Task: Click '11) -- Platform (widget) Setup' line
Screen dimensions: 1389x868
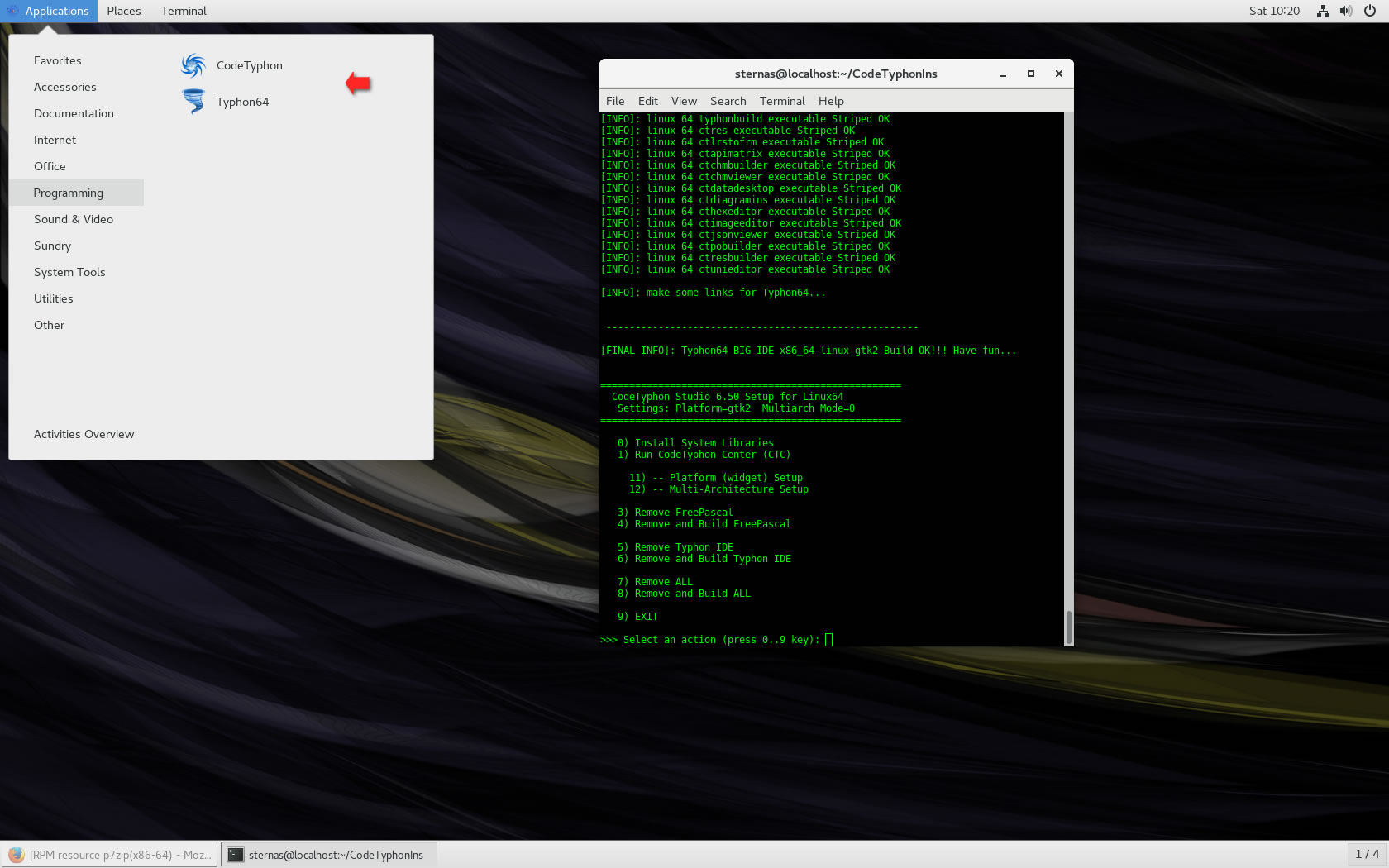Action: click(715, 478)
